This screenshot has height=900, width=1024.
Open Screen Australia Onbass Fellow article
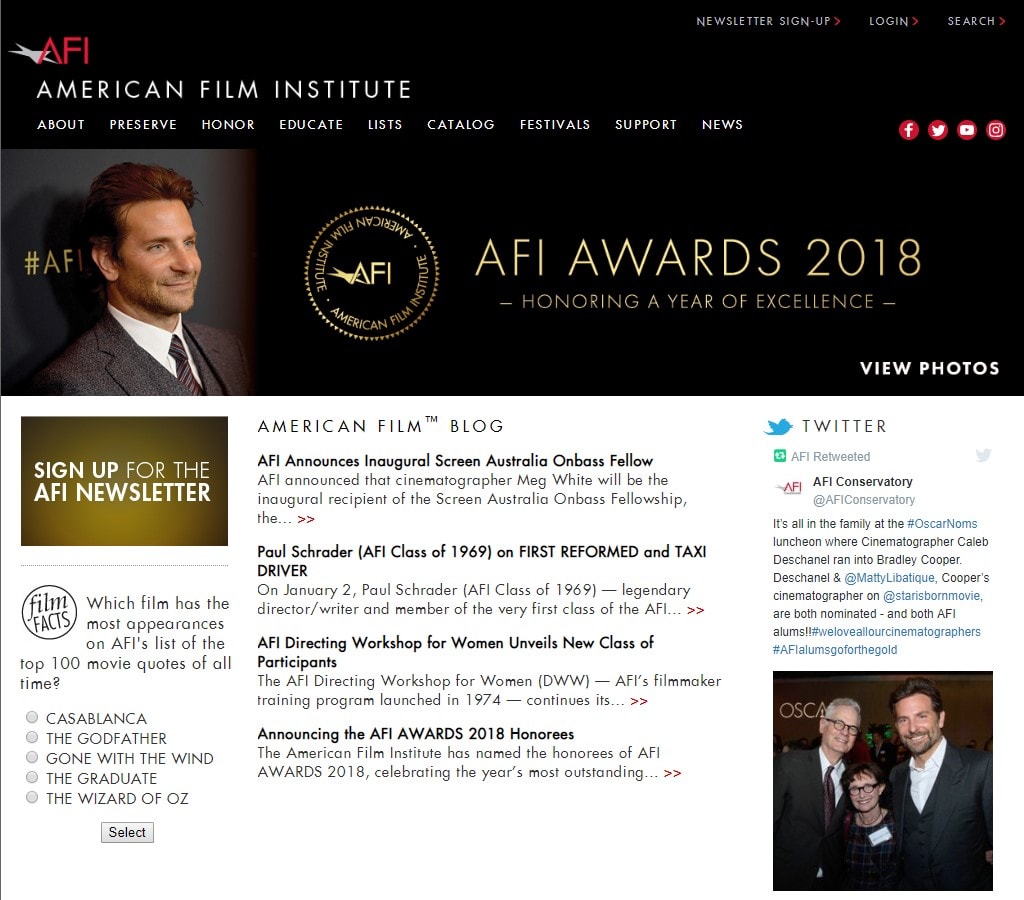tap(455, 460)
